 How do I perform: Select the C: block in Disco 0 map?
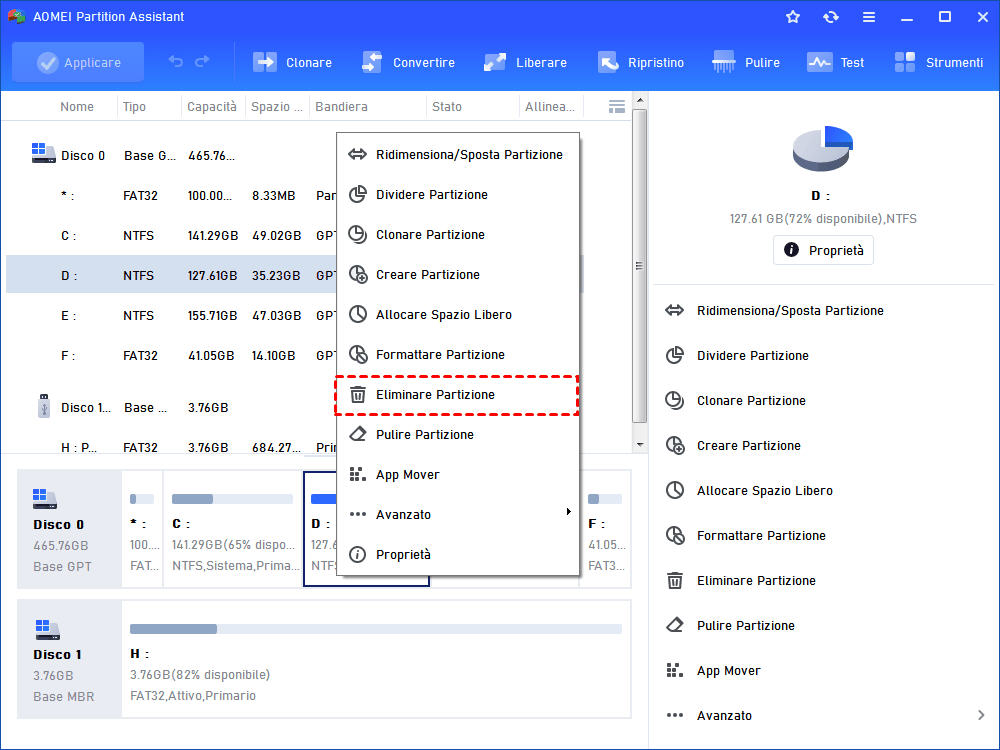tap(233, 529)
